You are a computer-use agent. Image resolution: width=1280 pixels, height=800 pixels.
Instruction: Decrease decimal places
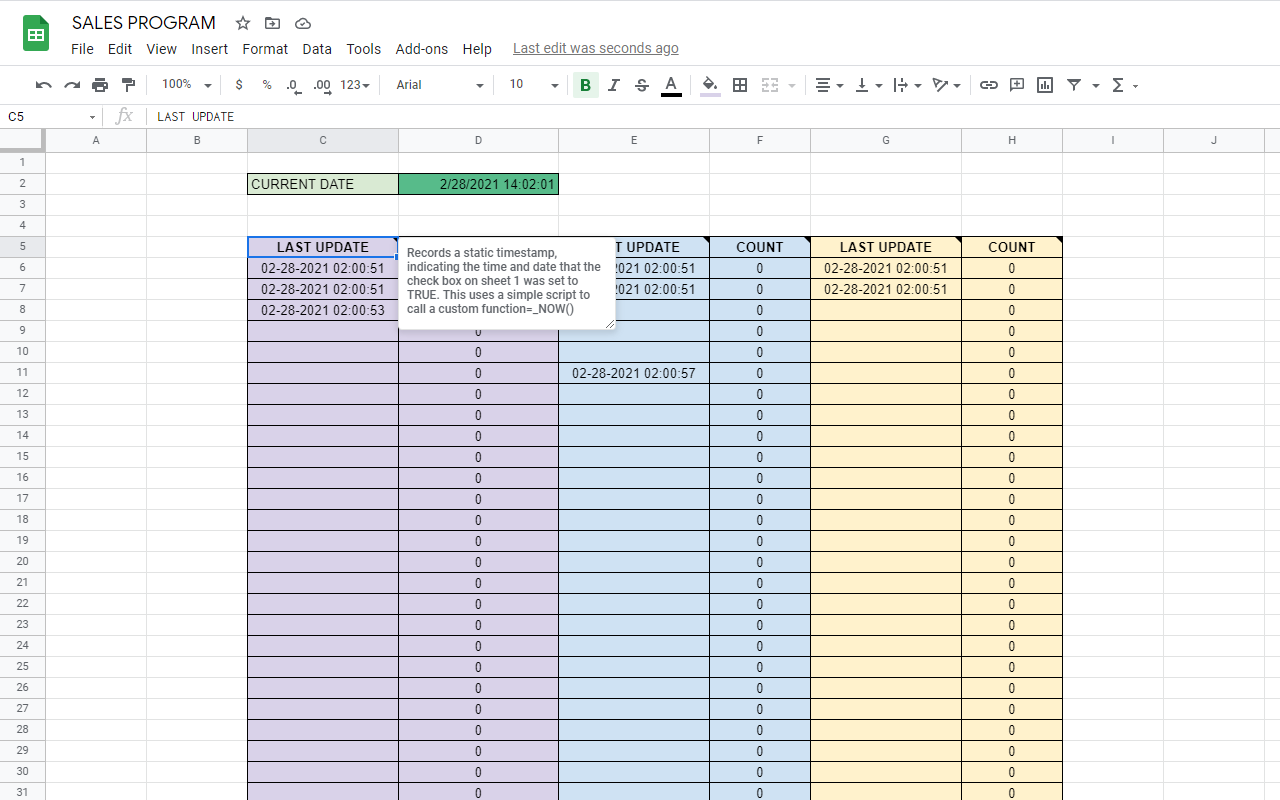[293, 85]
